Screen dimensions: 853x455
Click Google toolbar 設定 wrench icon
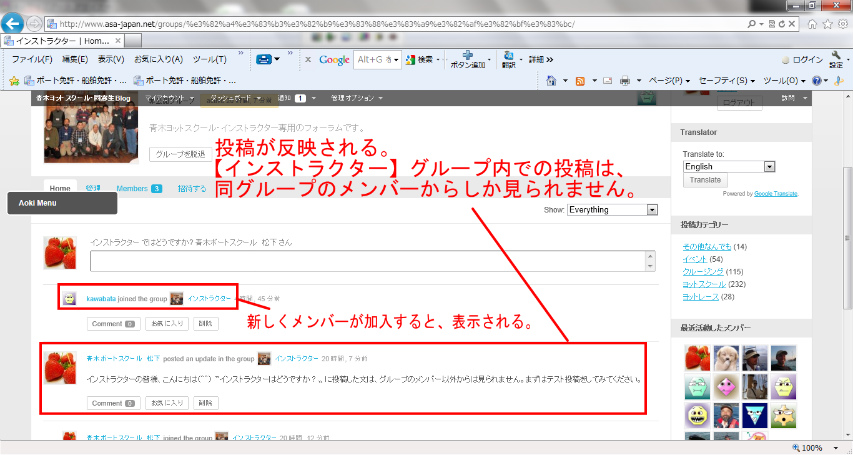tap(836, 59)
